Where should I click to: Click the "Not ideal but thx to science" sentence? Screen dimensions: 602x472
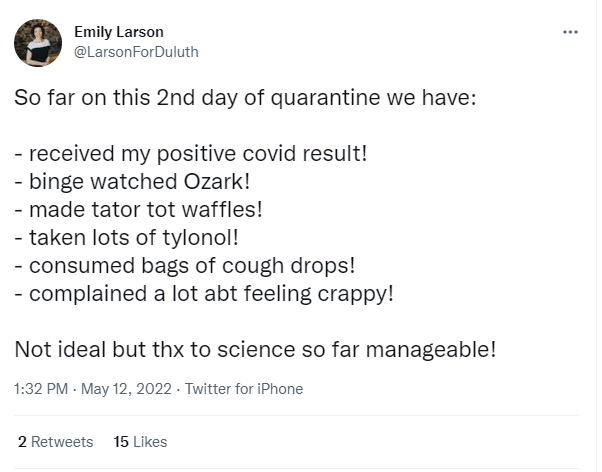click(255, 350)
